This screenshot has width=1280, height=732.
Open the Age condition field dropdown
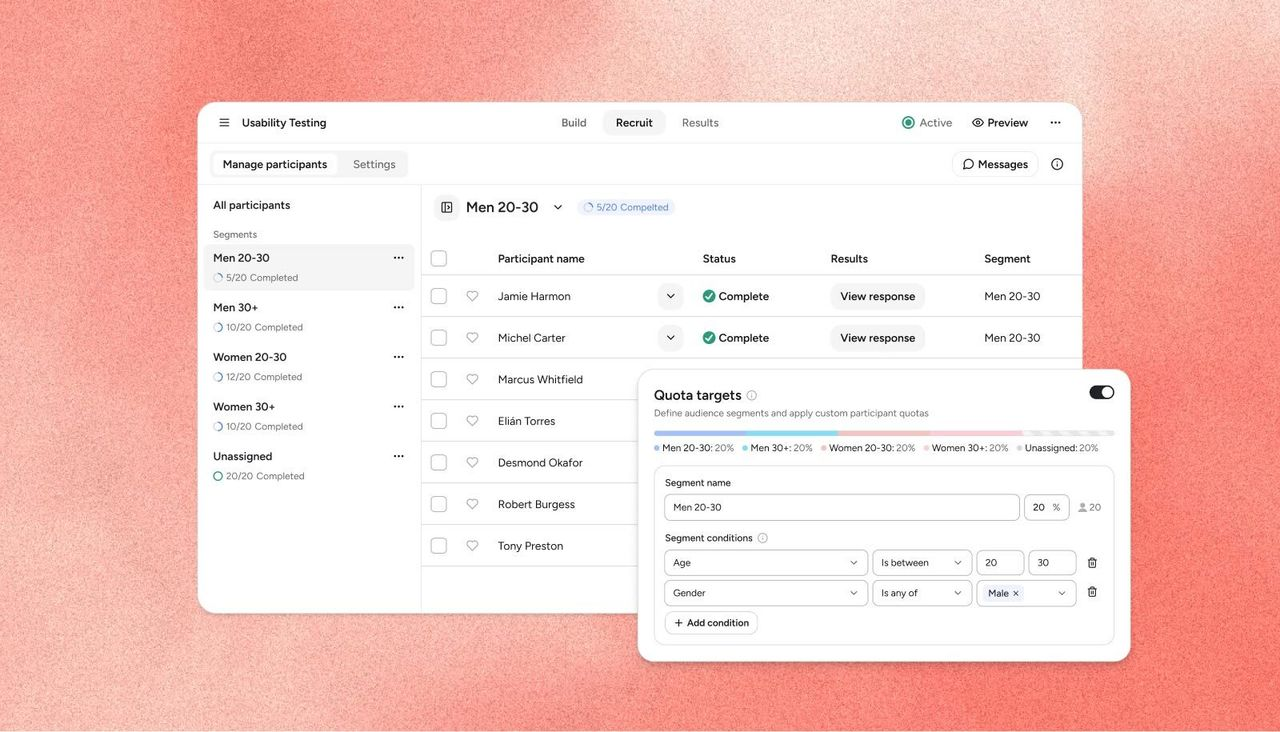(766, 563)
